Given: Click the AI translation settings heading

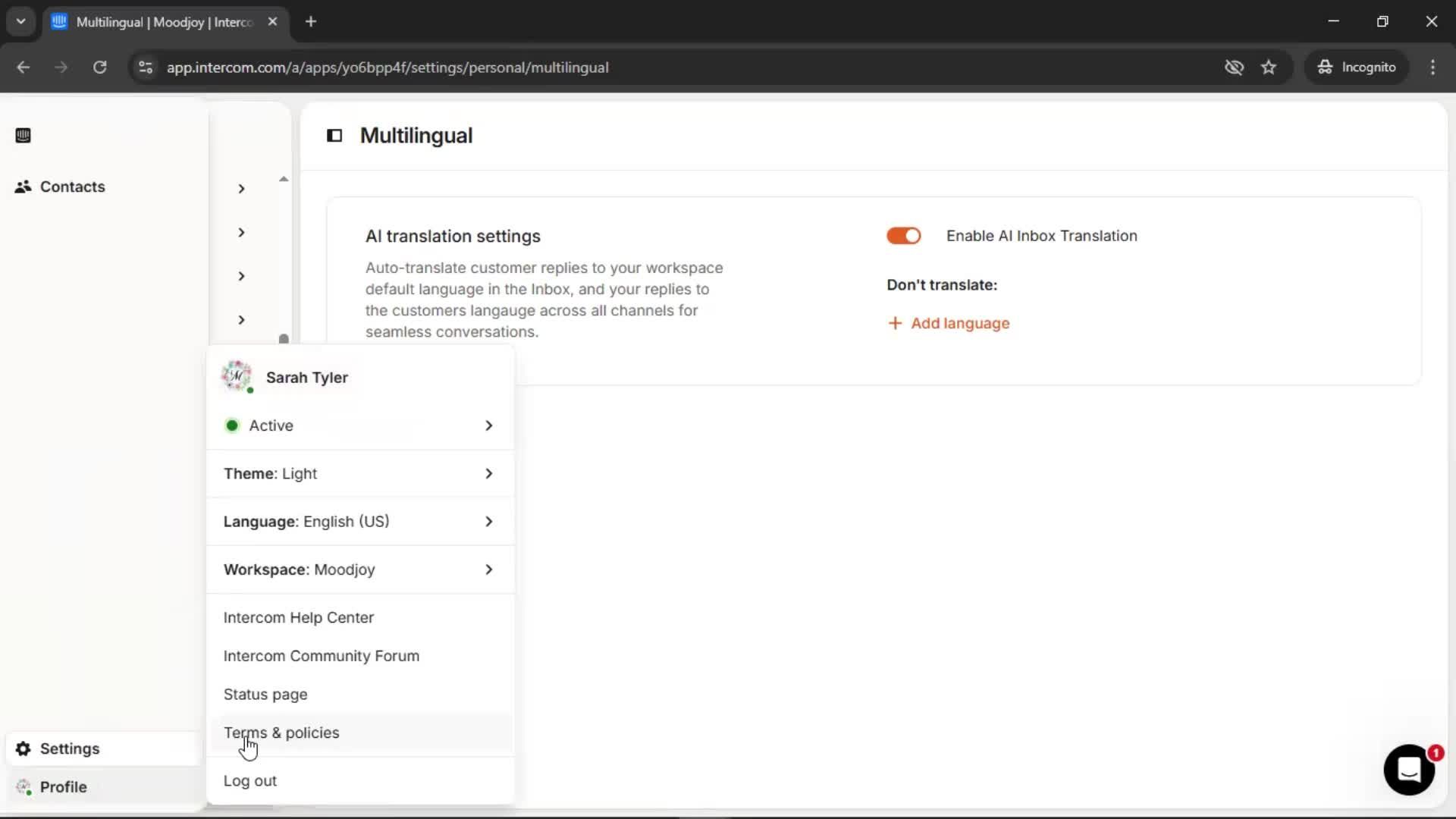Looking at the screenshot, I should click(x=453, y=237).
